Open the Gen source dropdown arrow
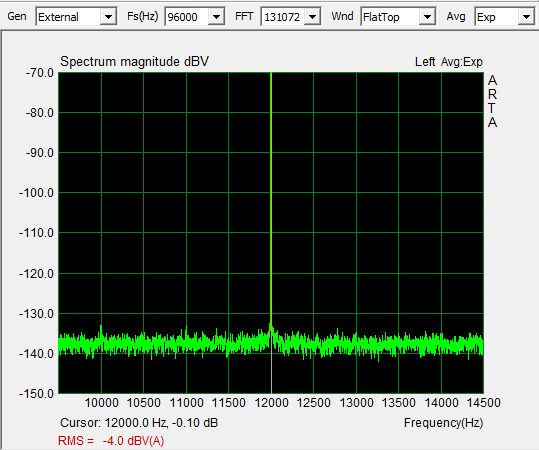 (108, 17)
